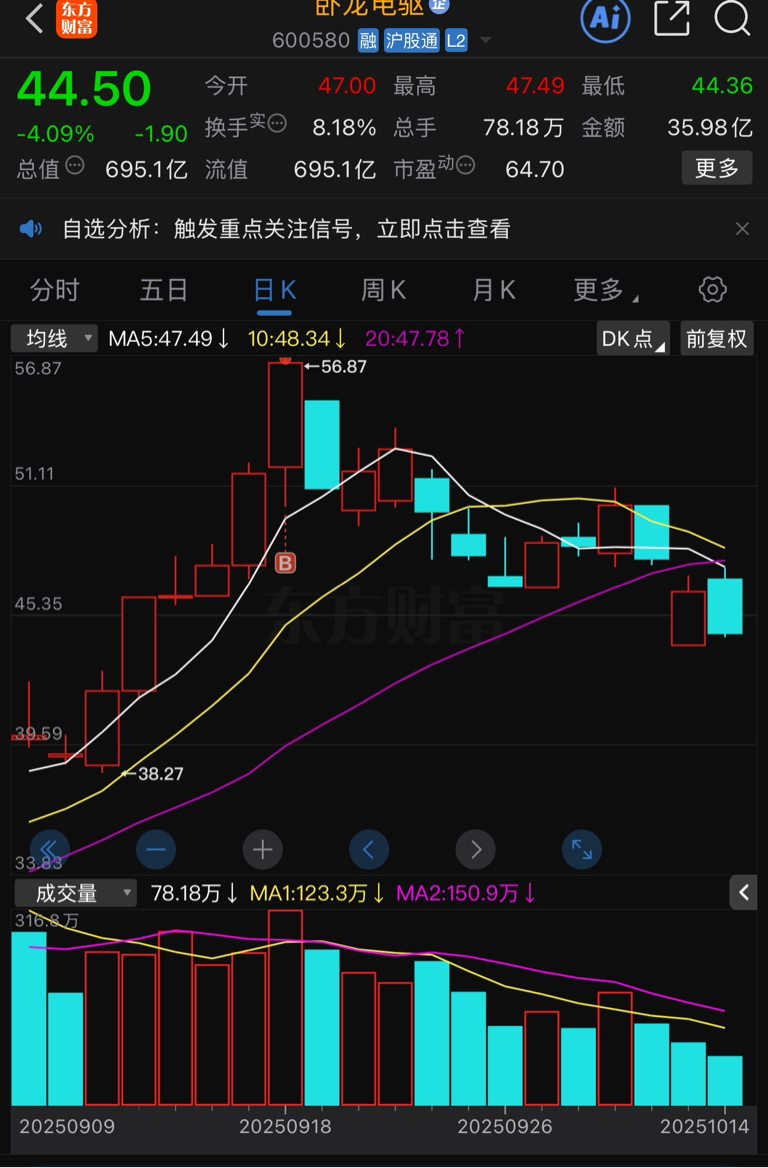The width and height of the screenshot is (768, 1168).
Task: Tap the info icon next to 换手
Action: [x=276, y=123]
